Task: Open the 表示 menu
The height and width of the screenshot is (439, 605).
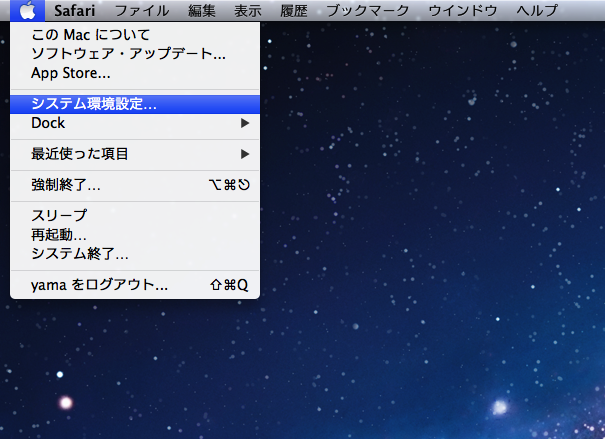Action: (x=248, y=10)
